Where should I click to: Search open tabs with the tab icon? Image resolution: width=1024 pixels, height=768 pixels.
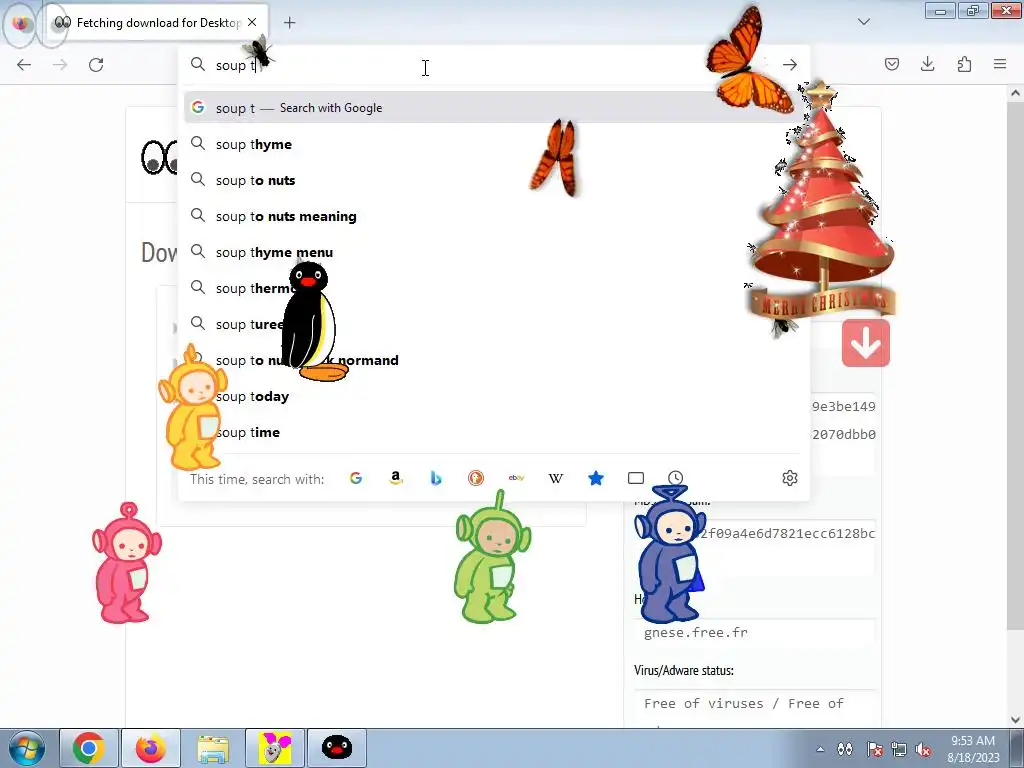[635, 478]
